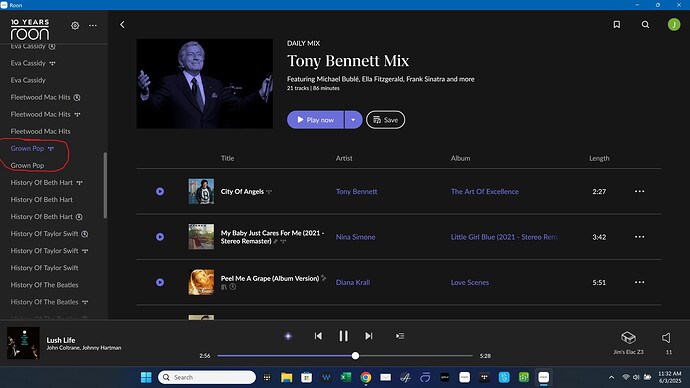This screenshot has height=388, width=690.
Task: Click City Of Angels album thumbnail
Action: [201, 191]
